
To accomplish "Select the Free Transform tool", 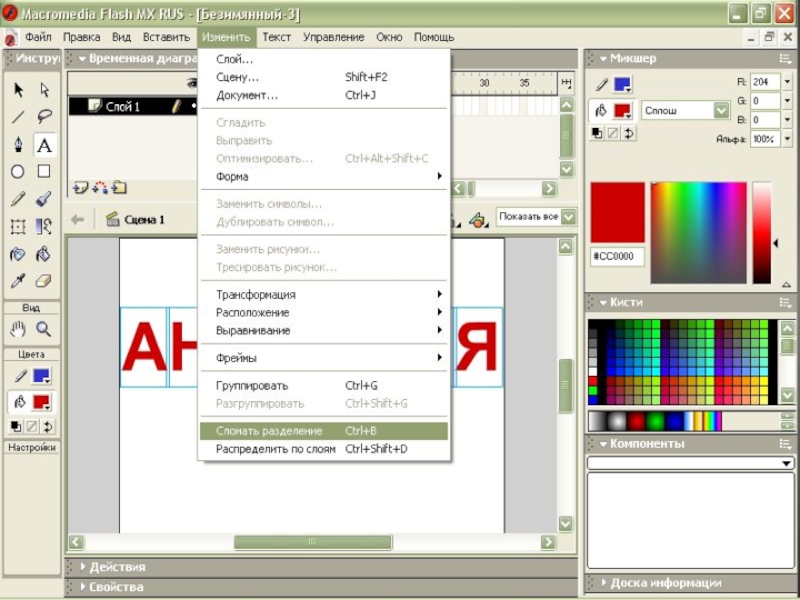I will point(18,226).
